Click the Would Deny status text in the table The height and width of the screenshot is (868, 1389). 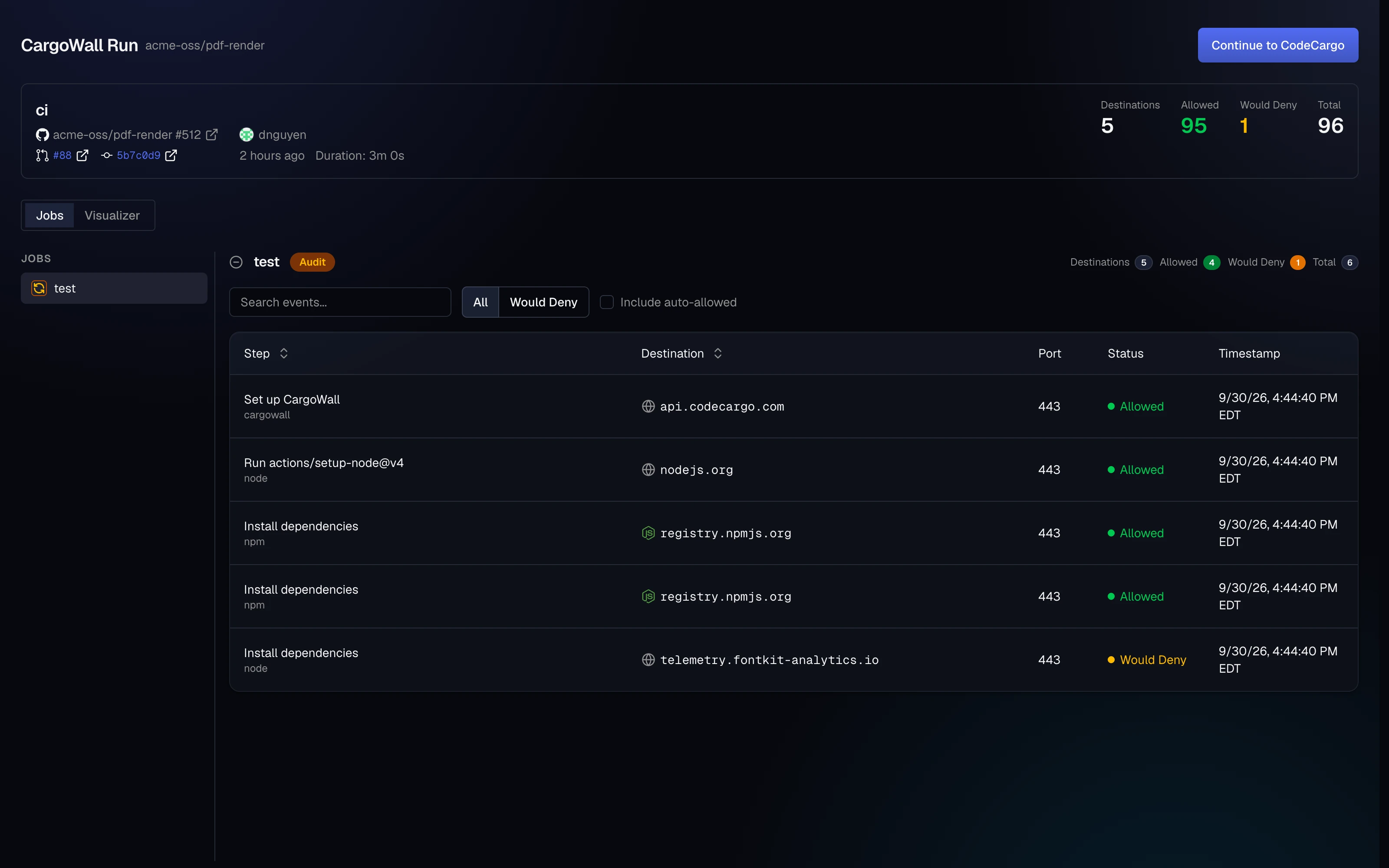click(x=1152, y=660)
